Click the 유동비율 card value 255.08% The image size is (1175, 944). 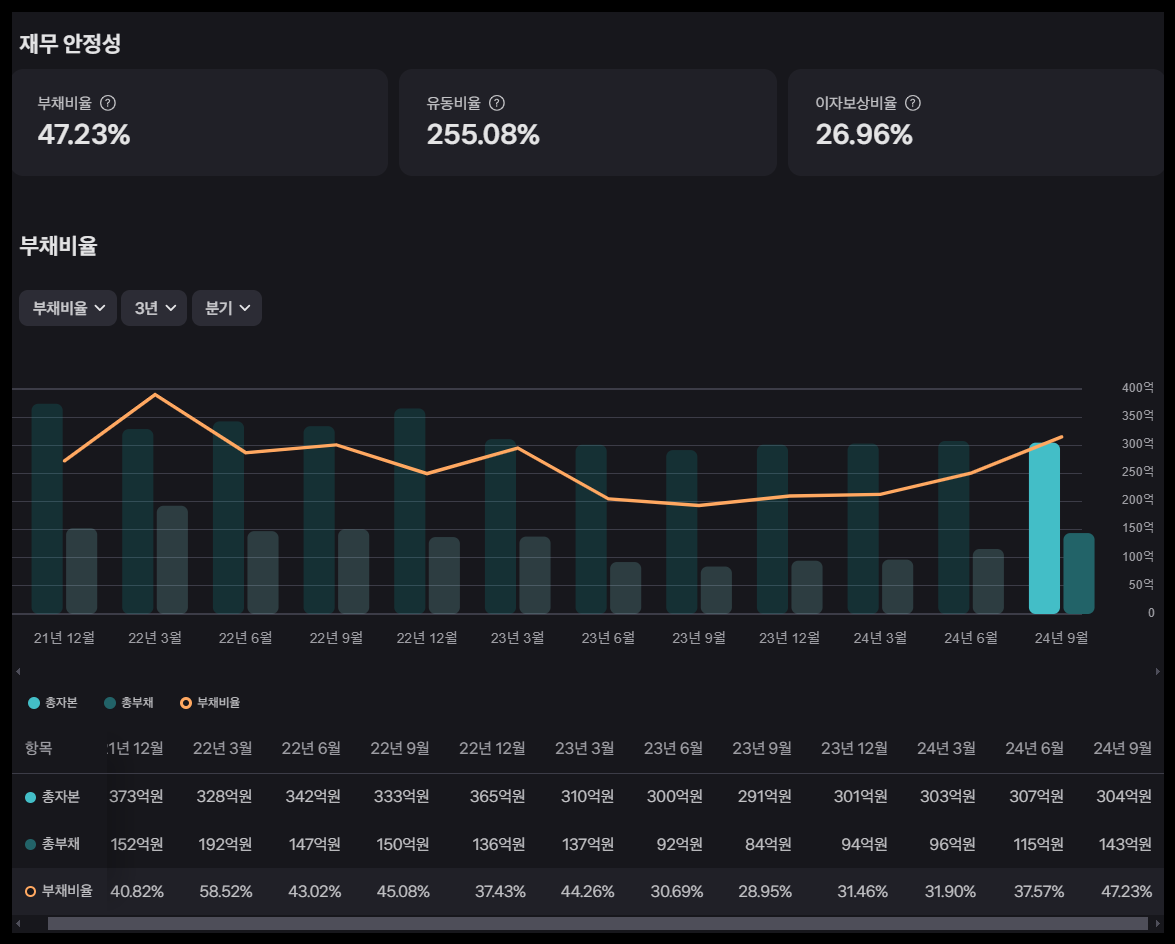pyautogui.click(x=483, y=135)
